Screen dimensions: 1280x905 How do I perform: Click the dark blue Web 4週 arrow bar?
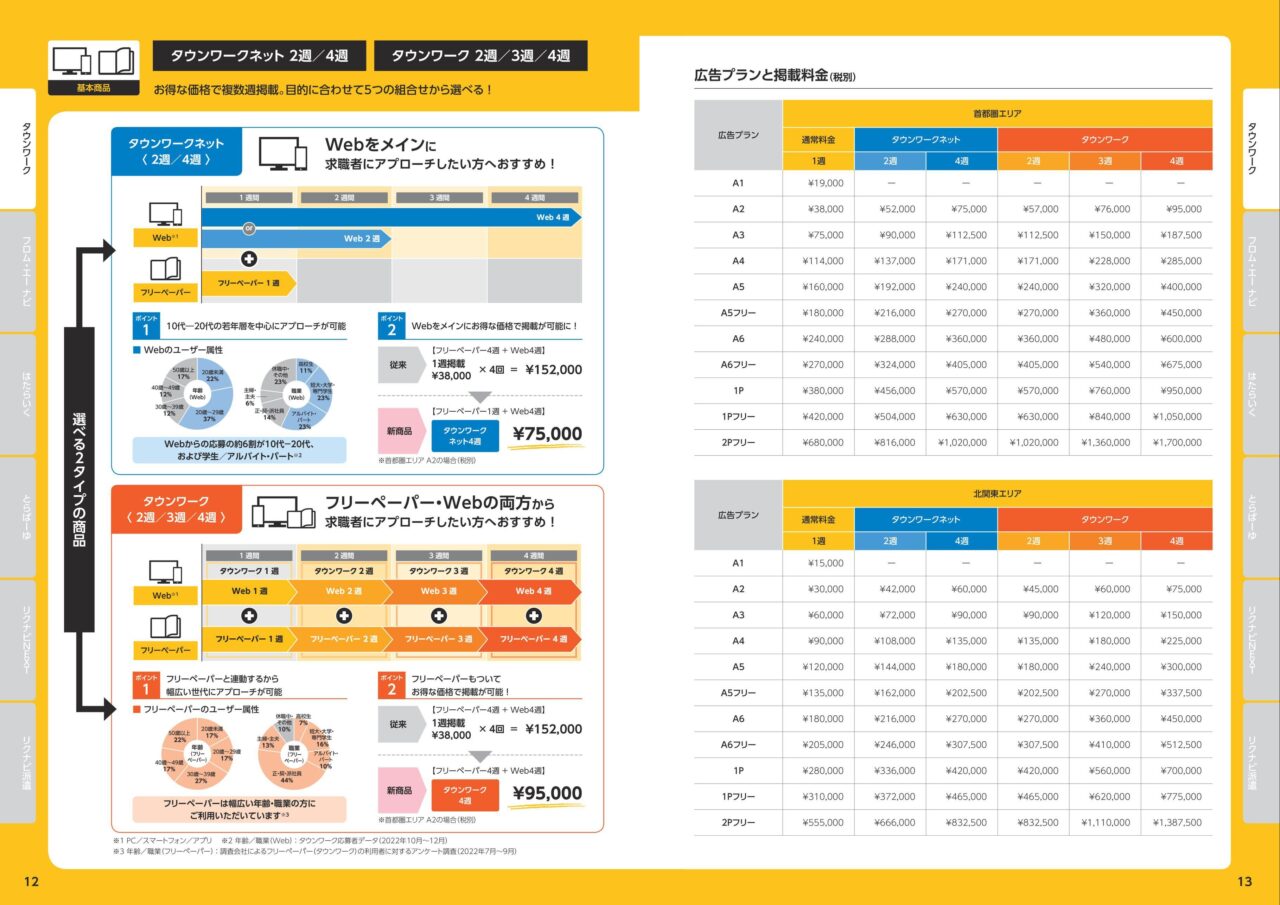coord(391,217)
